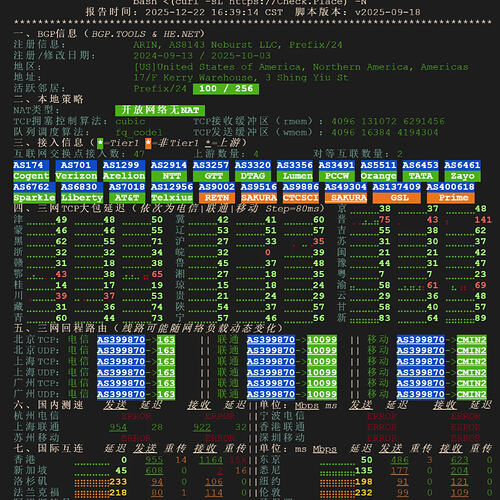500x500 pixels.
Task: Click the green 100 / 256 badge
Action: click(x=226, y=89)
